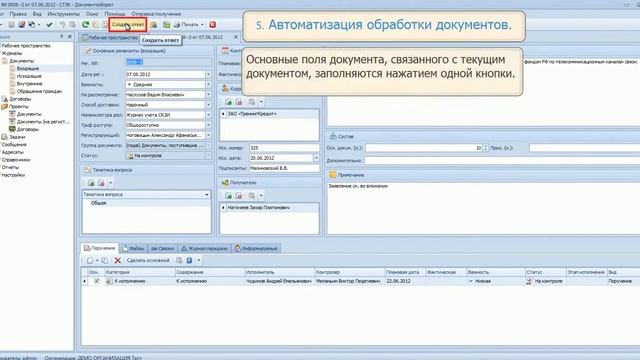Open Вид menu
This screenshot has width=640, height=360.
point(37,14)
